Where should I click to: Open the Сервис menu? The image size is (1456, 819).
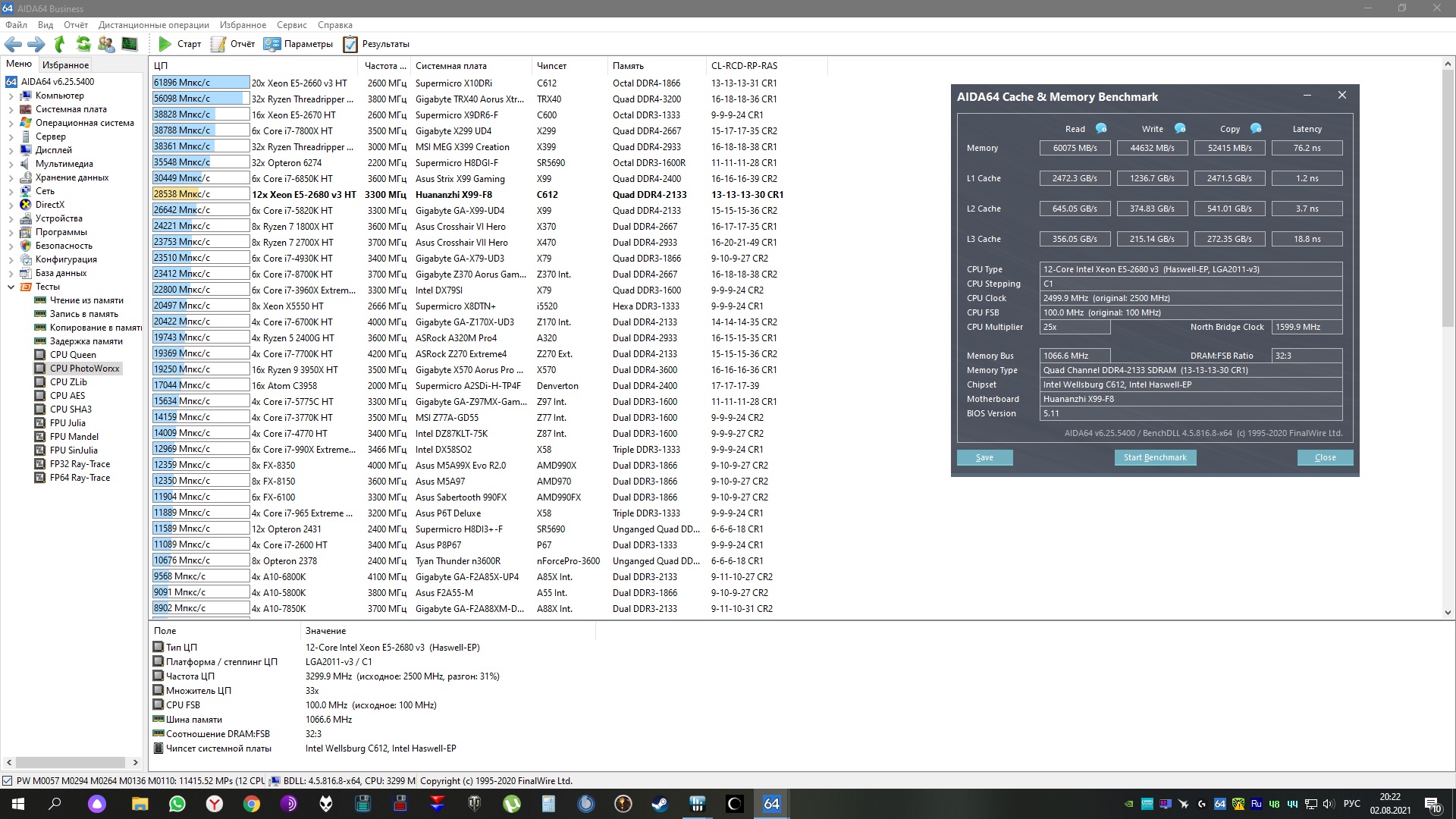tap(291, 25)
